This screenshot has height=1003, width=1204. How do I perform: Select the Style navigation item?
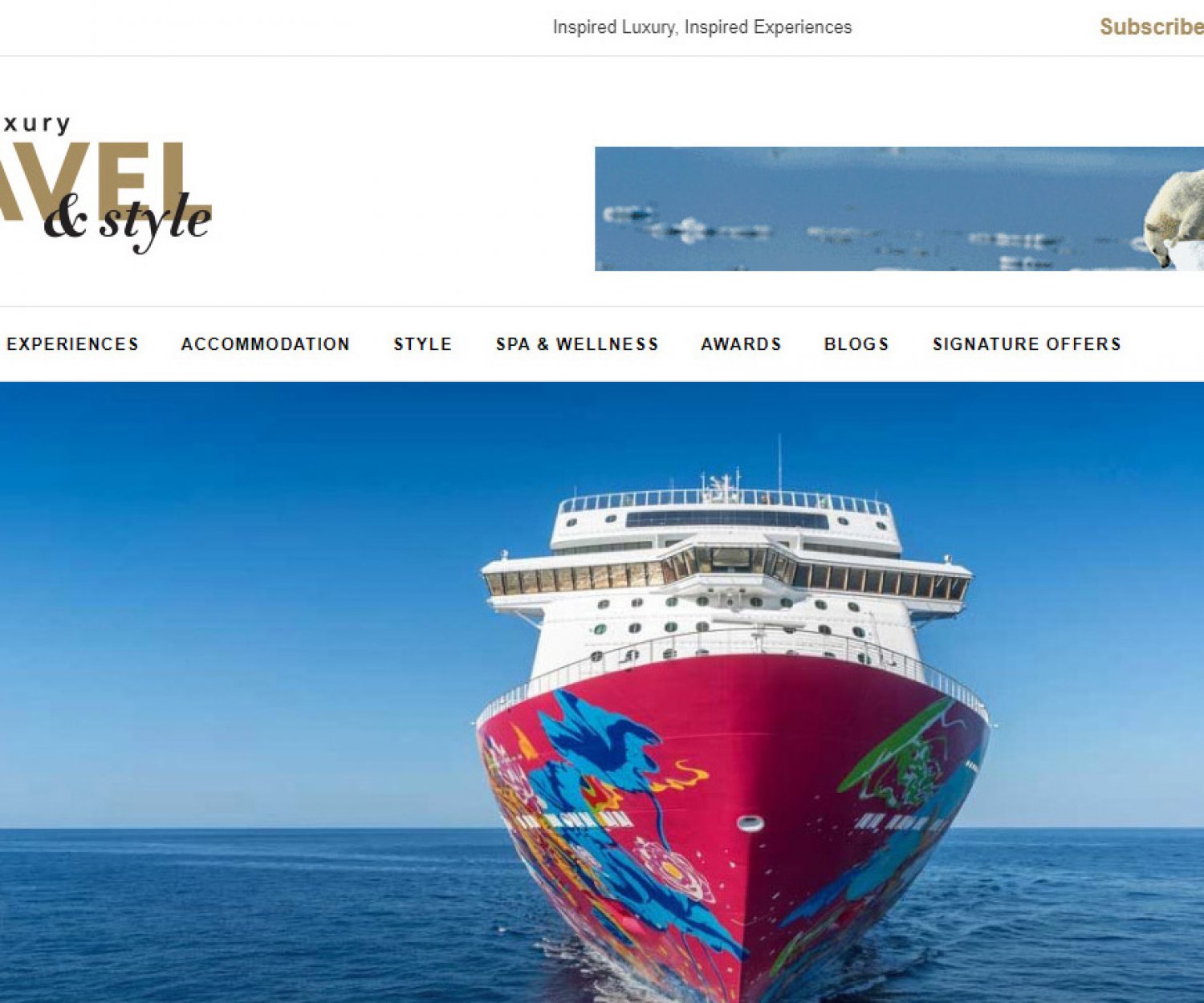[423, 344]
